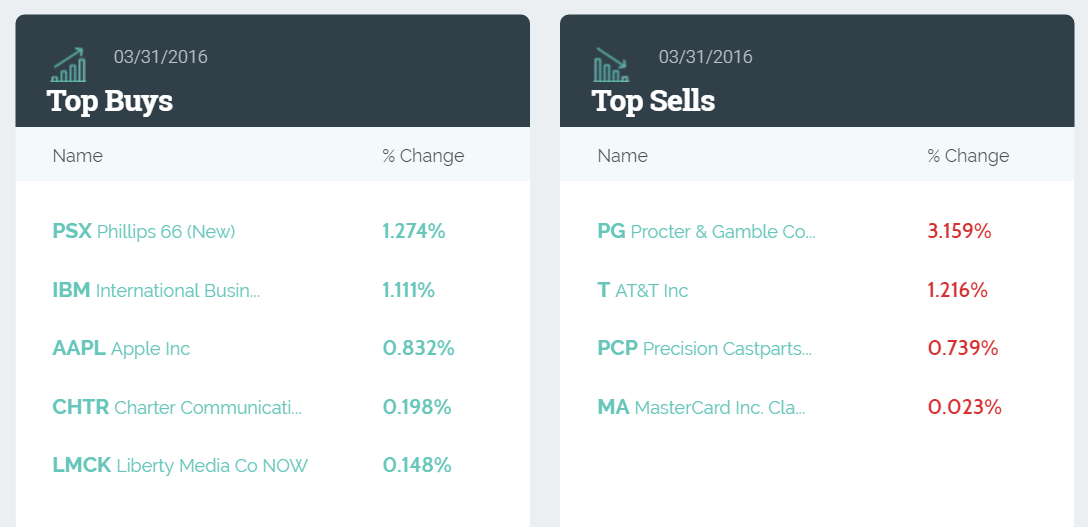The image size is (1088, 527).
Task: Click the % Change header in Top Buys
Action: [423, 156]
